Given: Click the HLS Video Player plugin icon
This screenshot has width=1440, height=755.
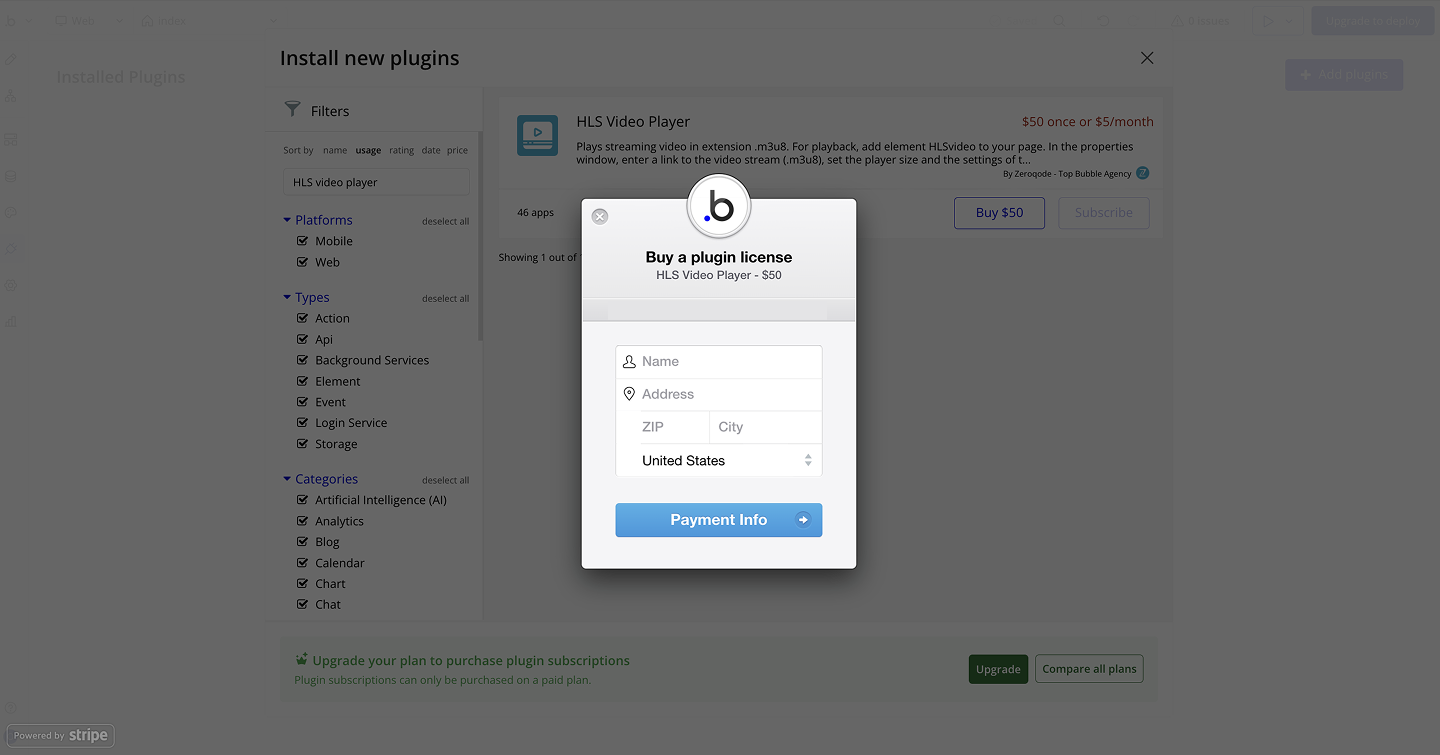Looking at the screenshot, I should [x=537, y=135].
